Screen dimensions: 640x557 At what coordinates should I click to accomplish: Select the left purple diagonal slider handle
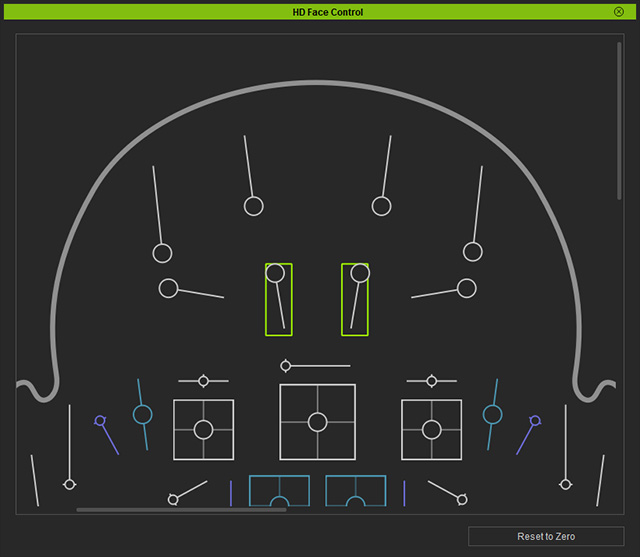point(100,421)
